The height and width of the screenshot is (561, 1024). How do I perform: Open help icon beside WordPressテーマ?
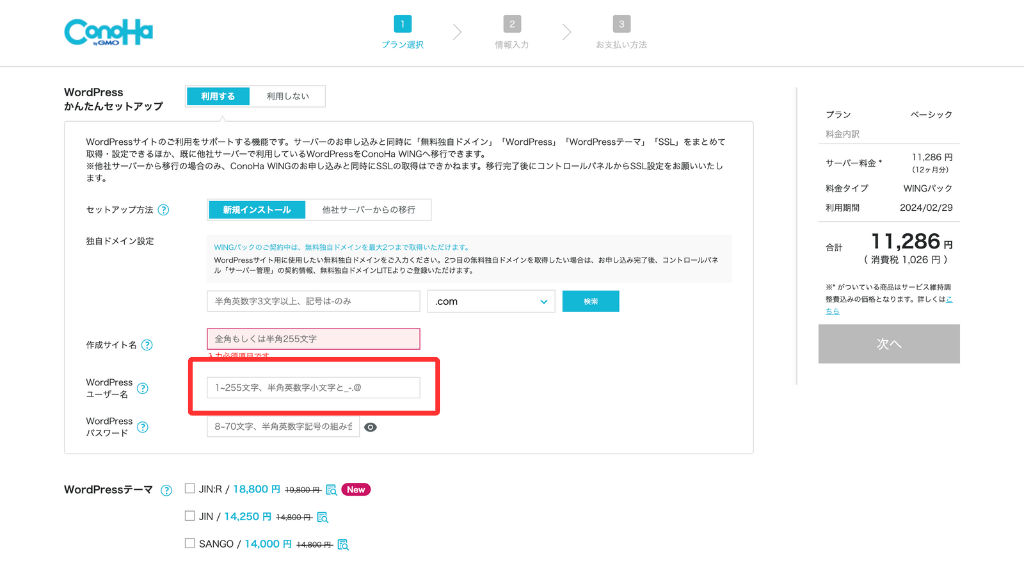point(167,490)
